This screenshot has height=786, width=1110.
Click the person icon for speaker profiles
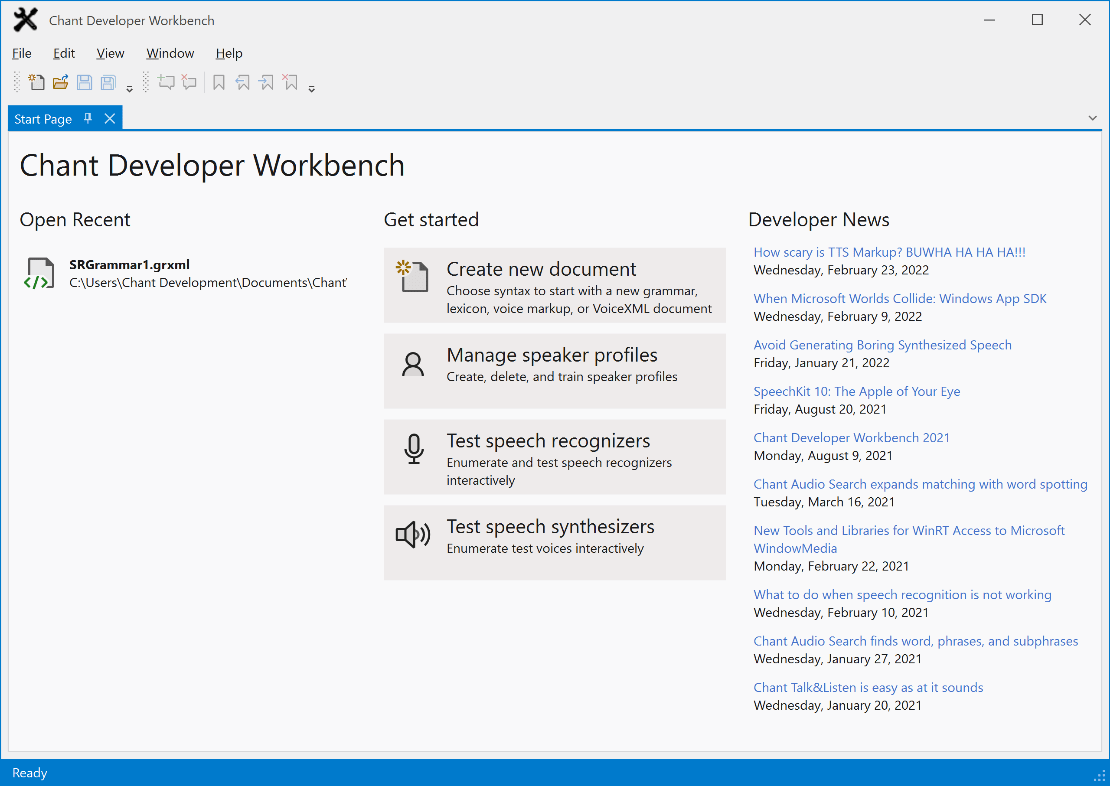pos(413,365)
